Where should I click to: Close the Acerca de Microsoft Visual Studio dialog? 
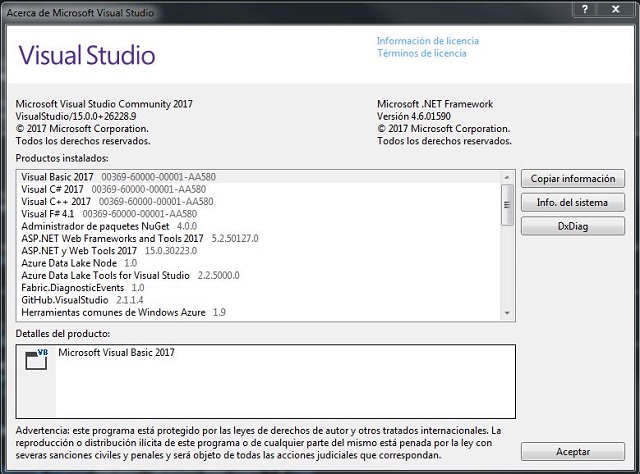pos(616,9)
